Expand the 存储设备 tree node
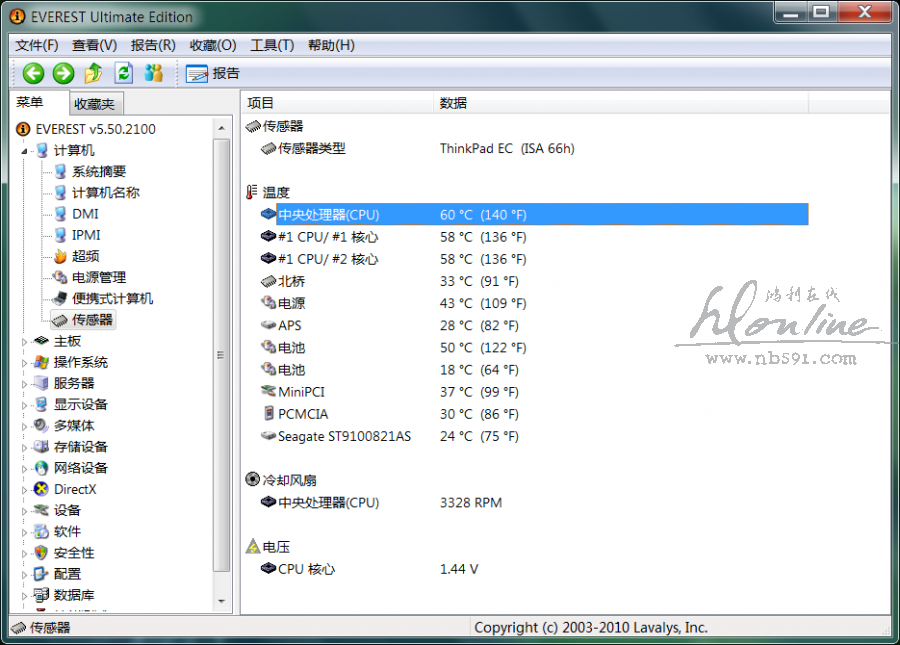The width and height of the screenshot is (900, 645). click(24, 448)
